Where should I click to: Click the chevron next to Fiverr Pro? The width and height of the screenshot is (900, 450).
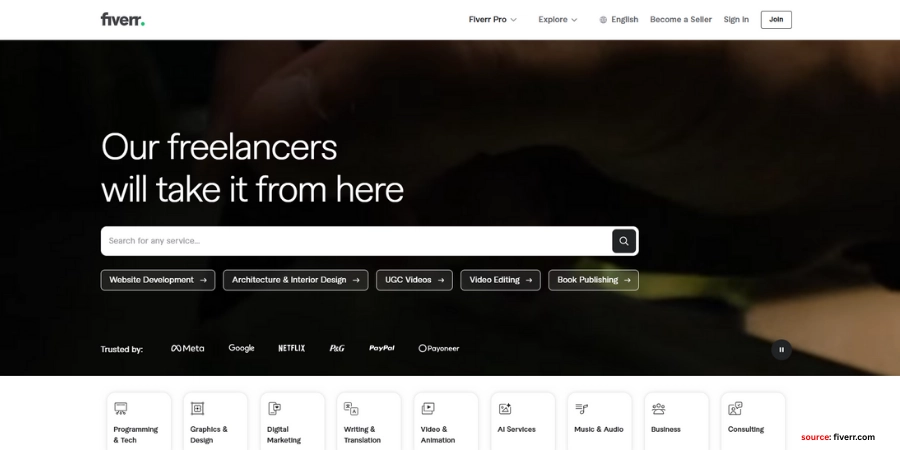[x=514, y=20]
